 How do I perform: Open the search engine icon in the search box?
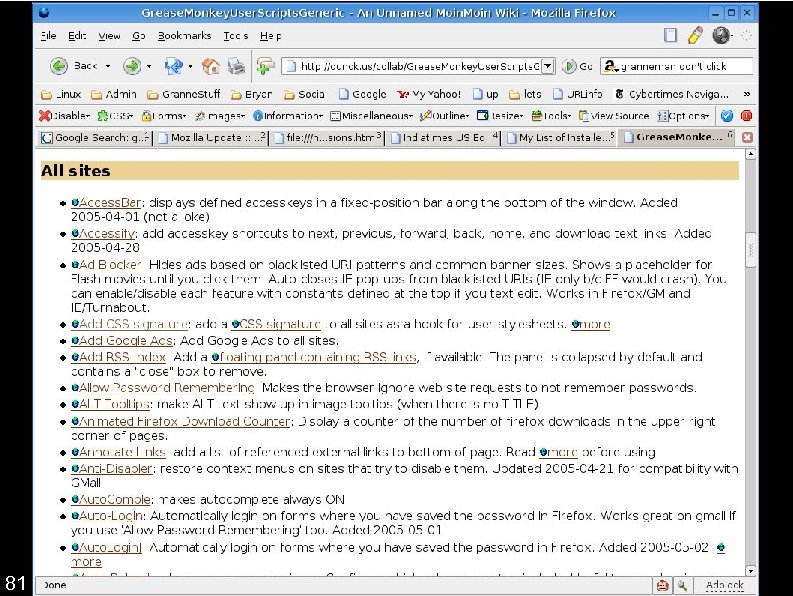pyautogui.click(x=611, y=66)
